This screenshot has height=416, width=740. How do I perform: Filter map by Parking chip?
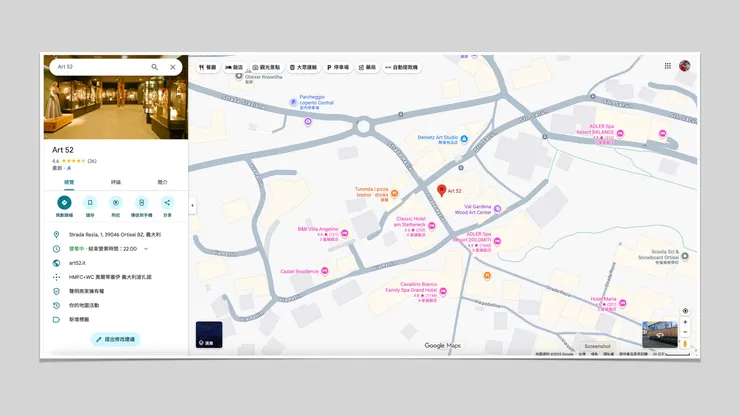point(338,68)
